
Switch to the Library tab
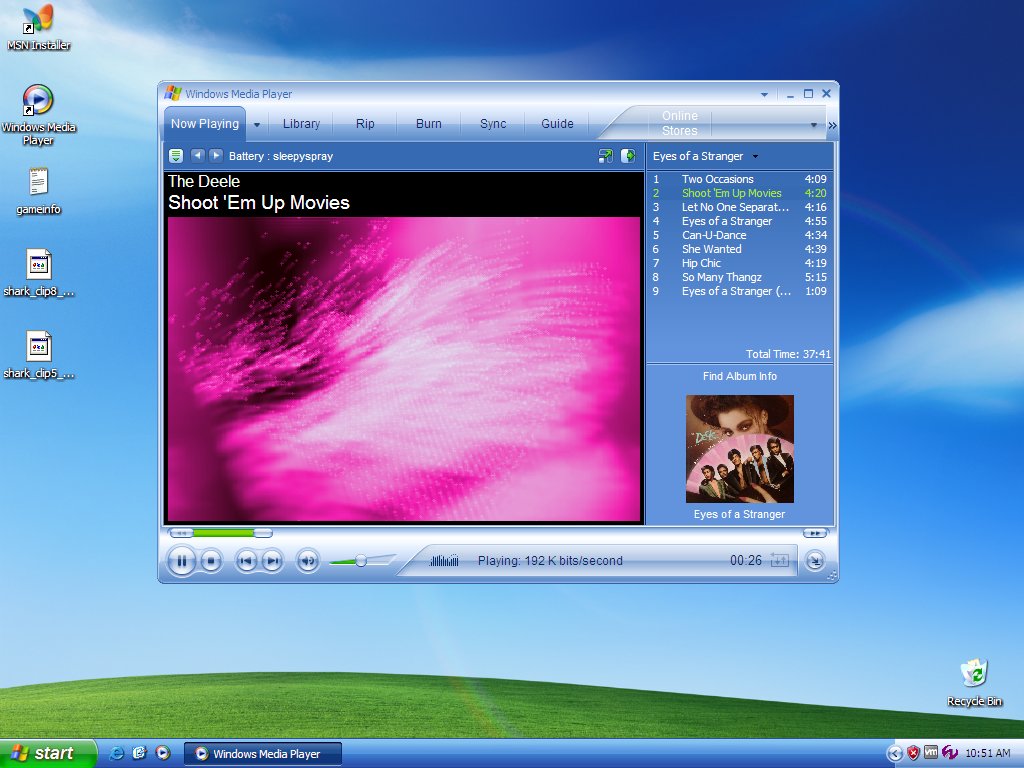point(301,123)
